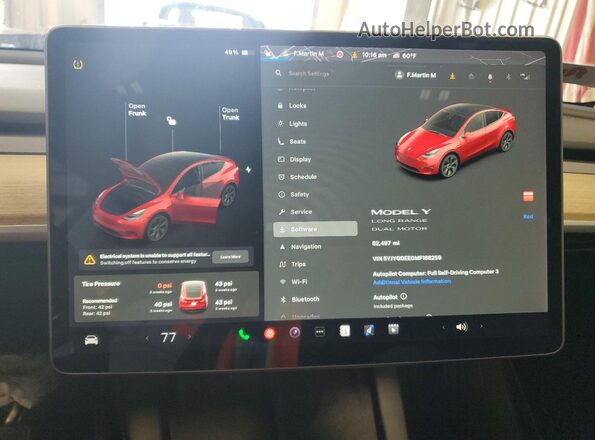The height and width of the screenshot is (440, 595).
Task: Open the app launcher three-dots icon
Action: click(x=320, y=332)
